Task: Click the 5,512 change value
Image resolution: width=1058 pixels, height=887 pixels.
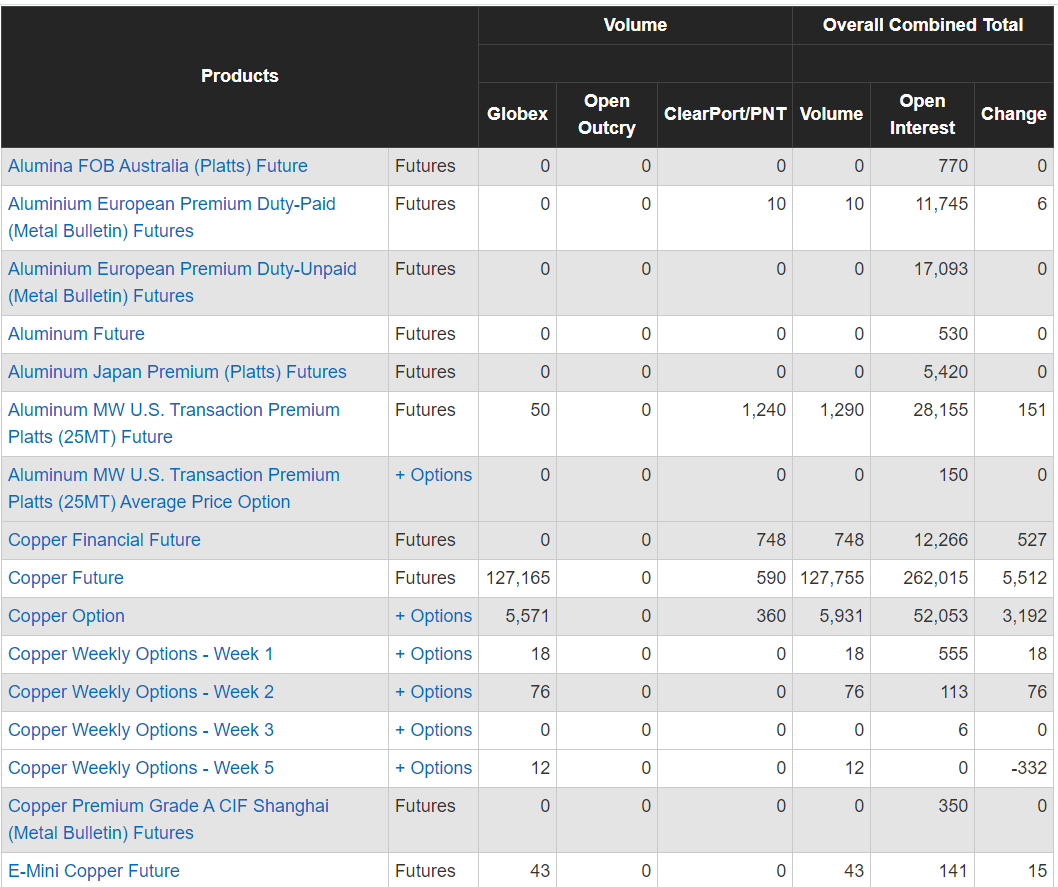Action: [1024, 578]
